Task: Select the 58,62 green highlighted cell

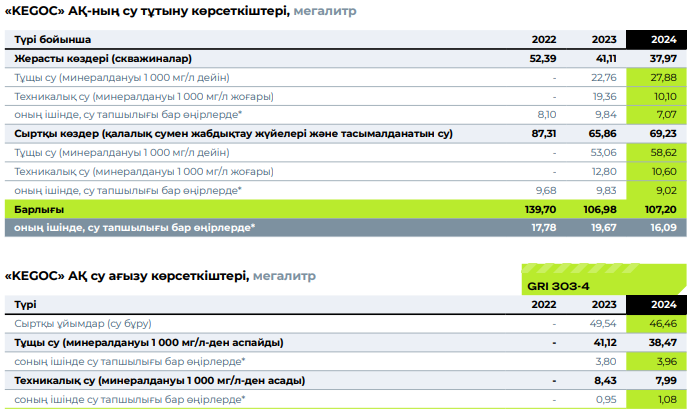Action: click(660, 152)
